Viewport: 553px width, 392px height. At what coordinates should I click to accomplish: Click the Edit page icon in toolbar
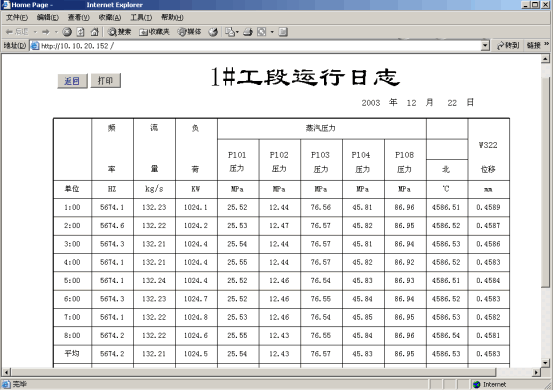tap(261, 32)
